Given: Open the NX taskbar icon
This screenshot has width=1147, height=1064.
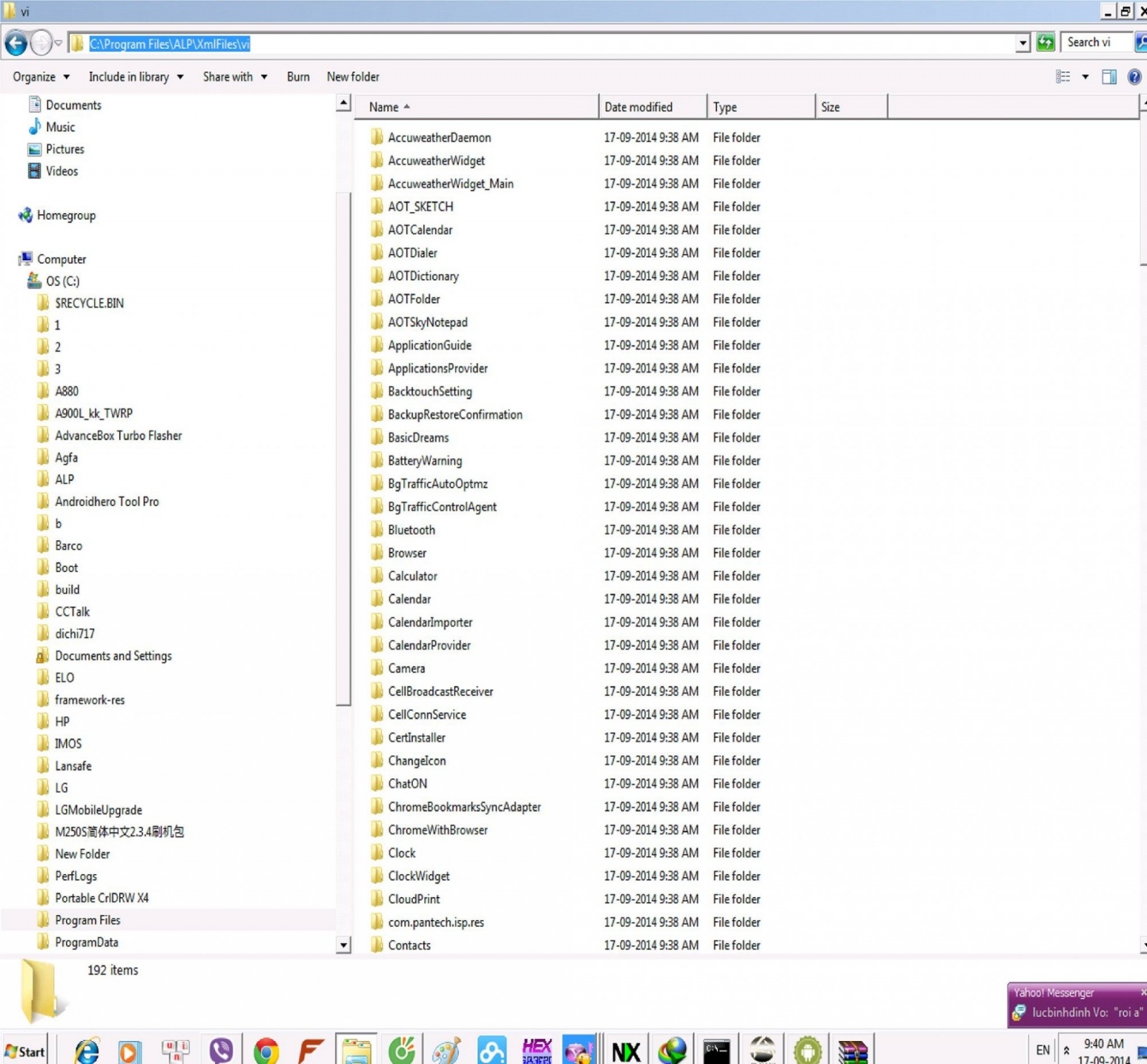Looking at the screenshot, I should [x=626, y=1051].
